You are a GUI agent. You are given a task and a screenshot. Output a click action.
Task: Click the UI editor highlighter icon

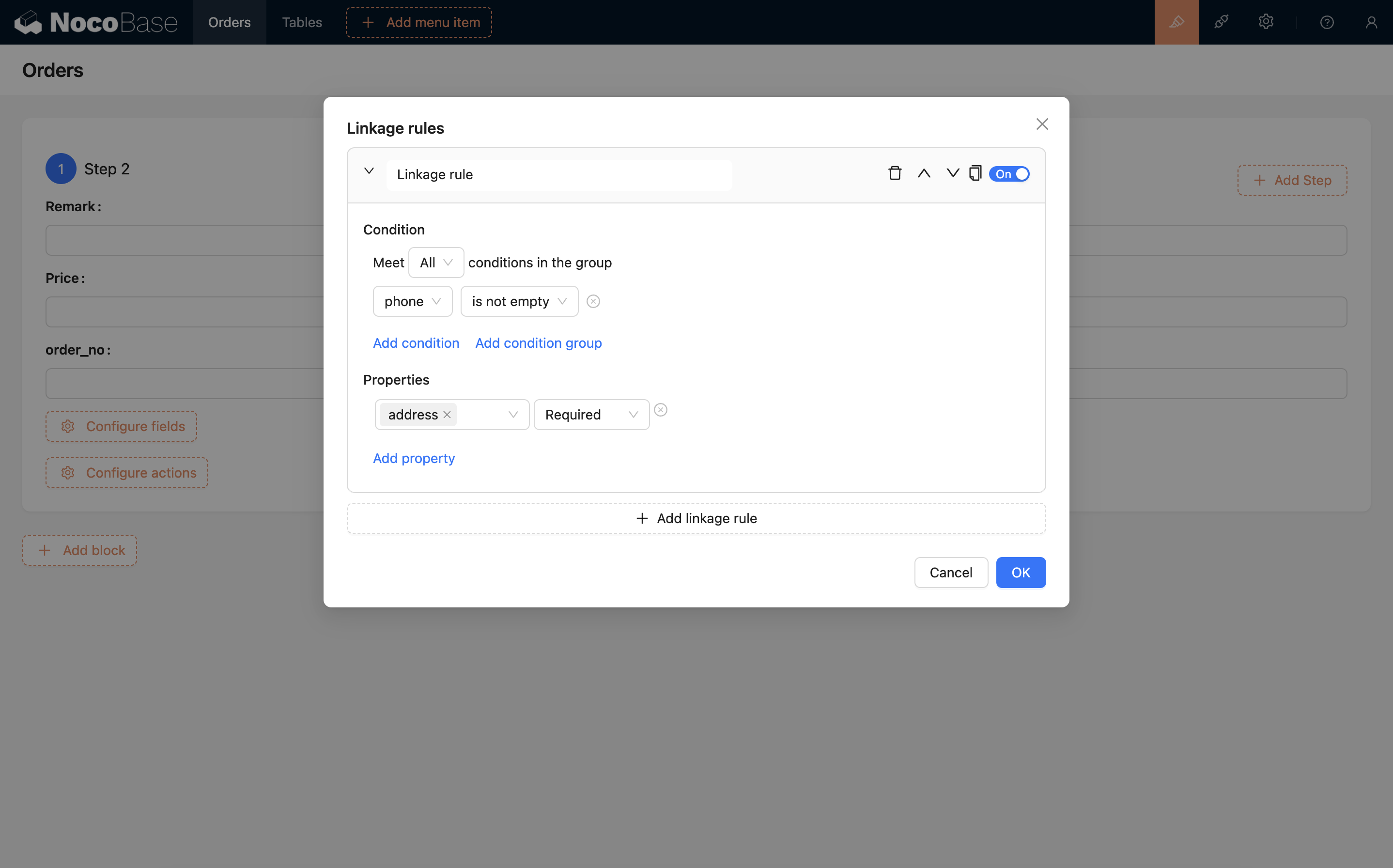coord(1176,22)
